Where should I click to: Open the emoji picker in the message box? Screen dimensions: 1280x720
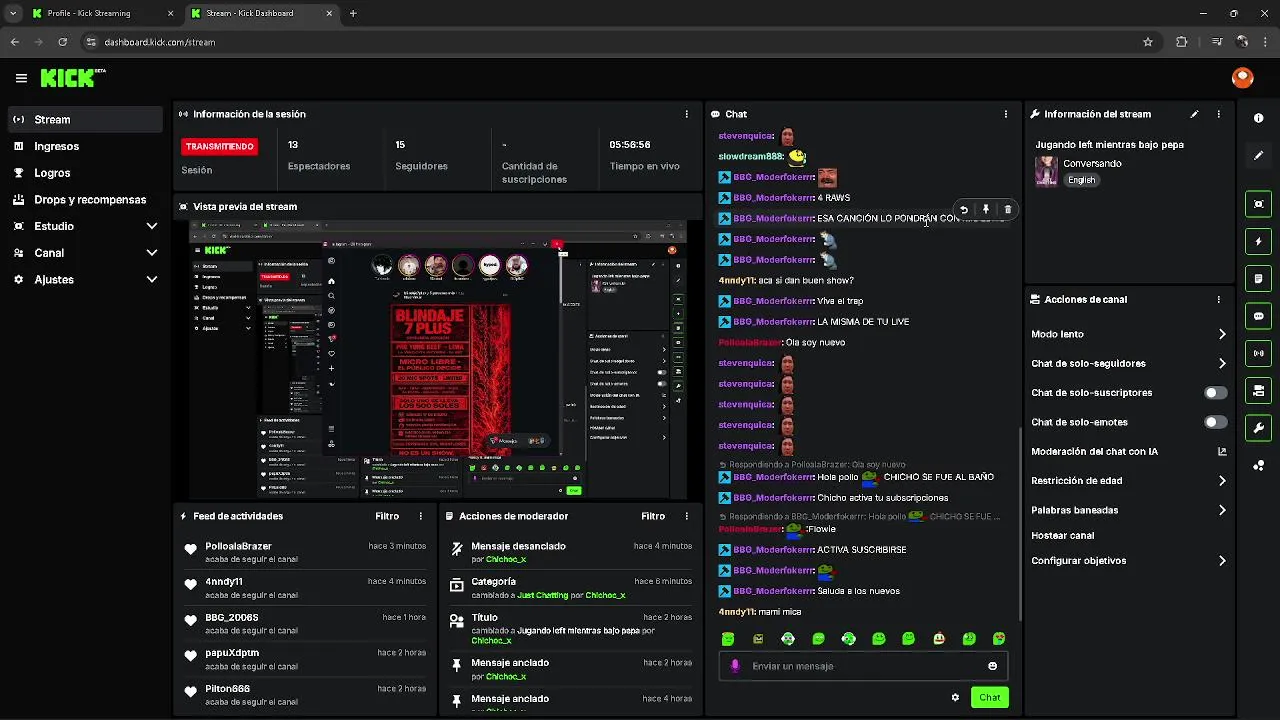click(992, 666)
